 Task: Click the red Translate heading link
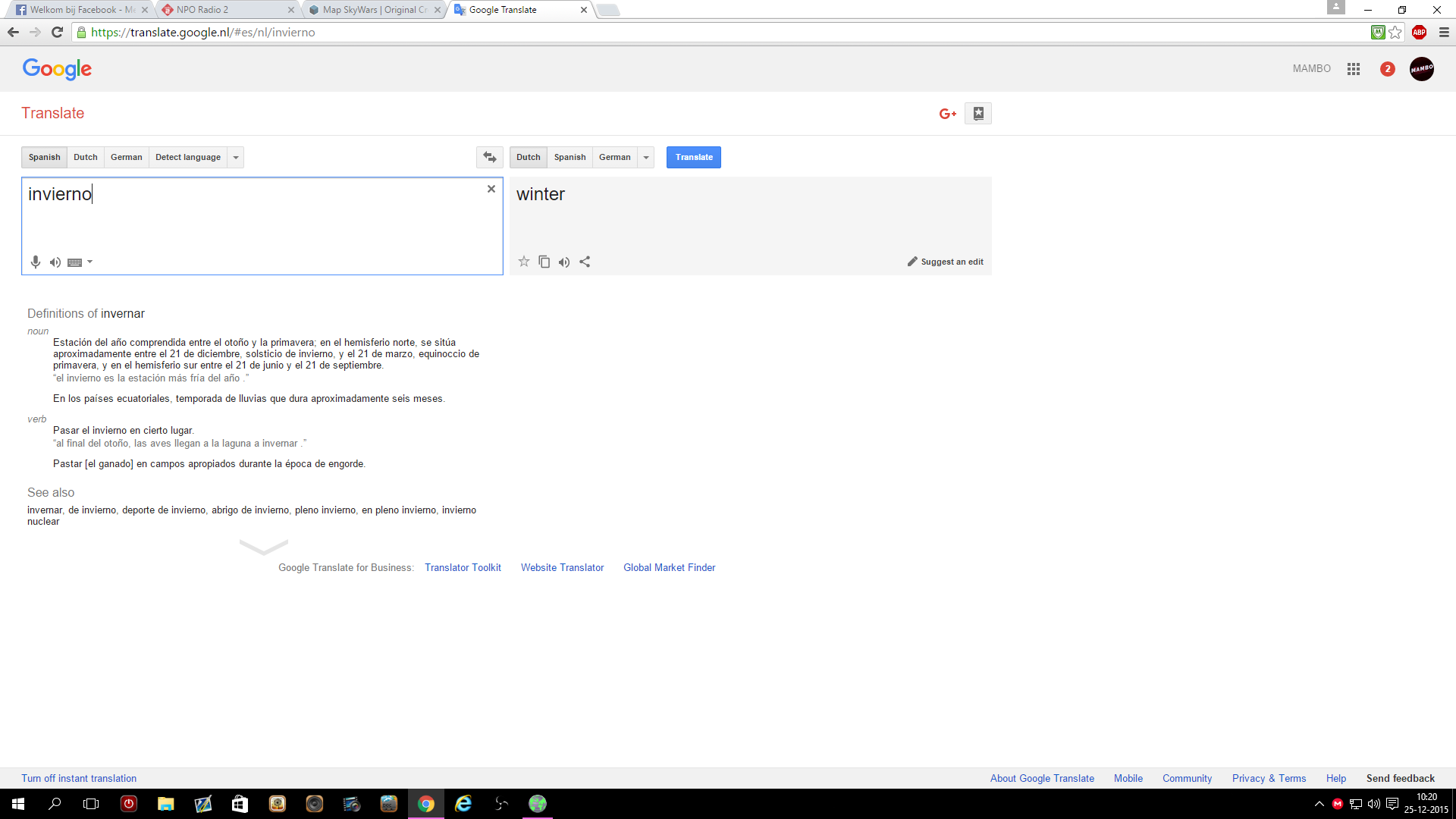(53, 113)
